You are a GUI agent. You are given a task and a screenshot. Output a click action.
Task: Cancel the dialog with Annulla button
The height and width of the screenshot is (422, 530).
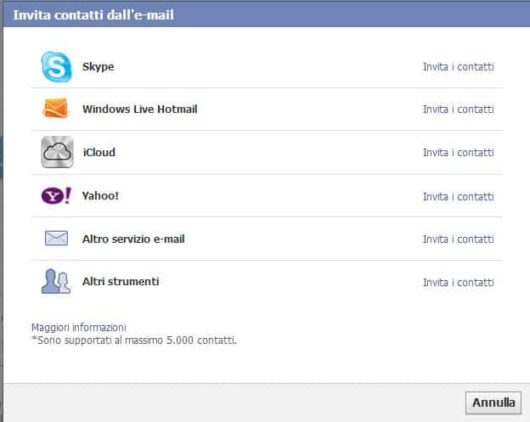click(493, 403)
